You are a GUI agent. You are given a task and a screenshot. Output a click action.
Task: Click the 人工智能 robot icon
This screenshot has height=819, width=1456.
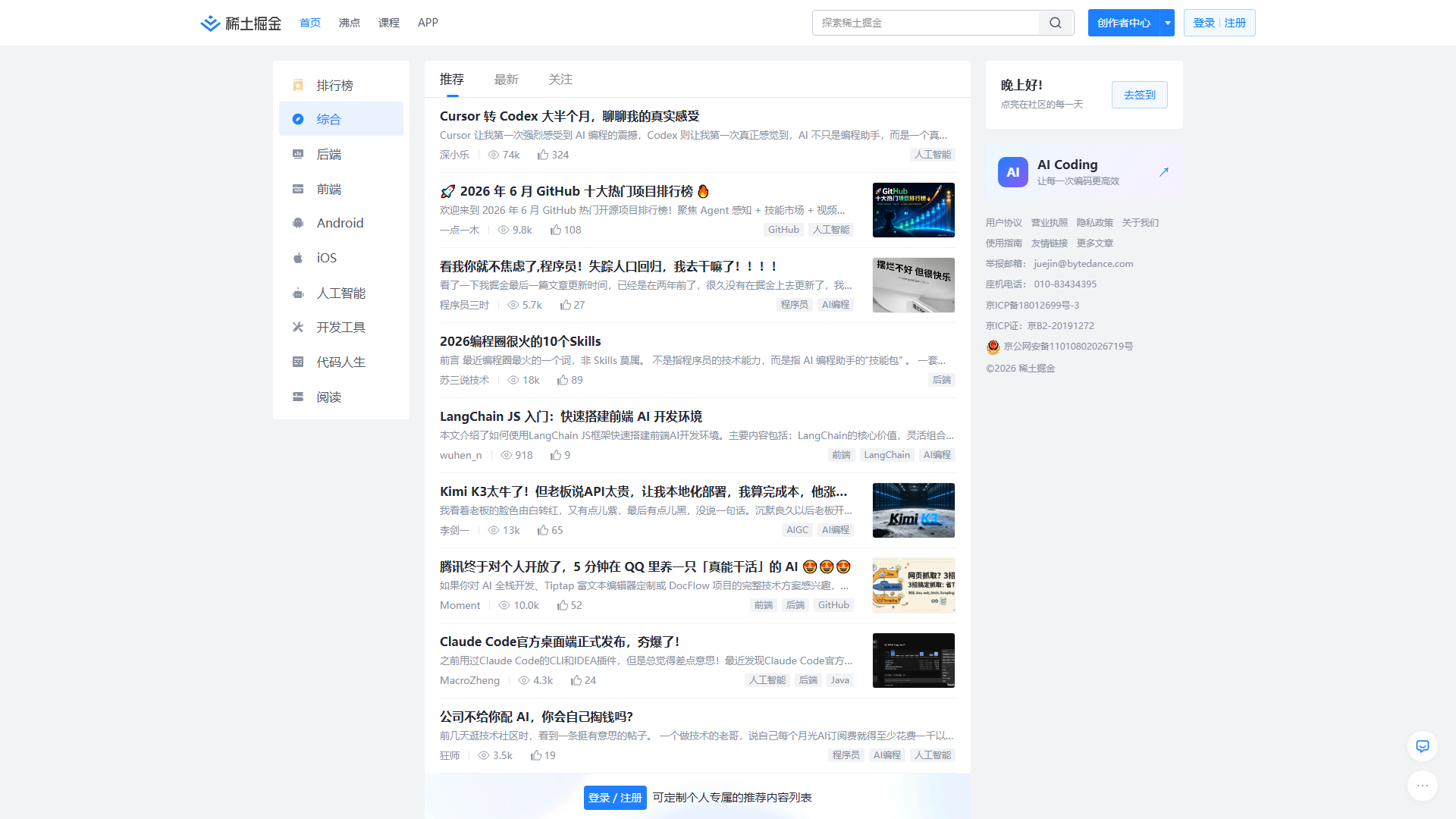[298, 293]
